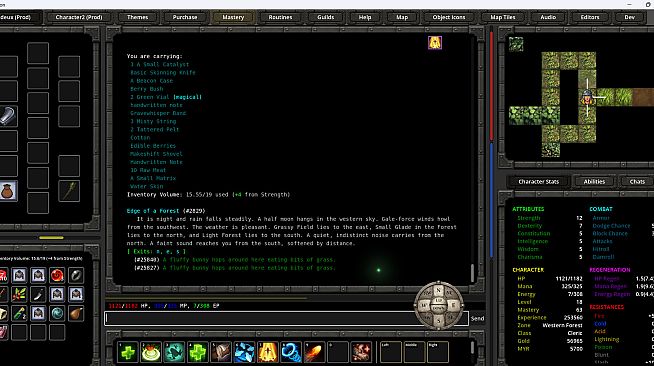The image size is (654, 366).
Task: Click the fluffy bunny line numbered #25840
Action: (235, 260)
